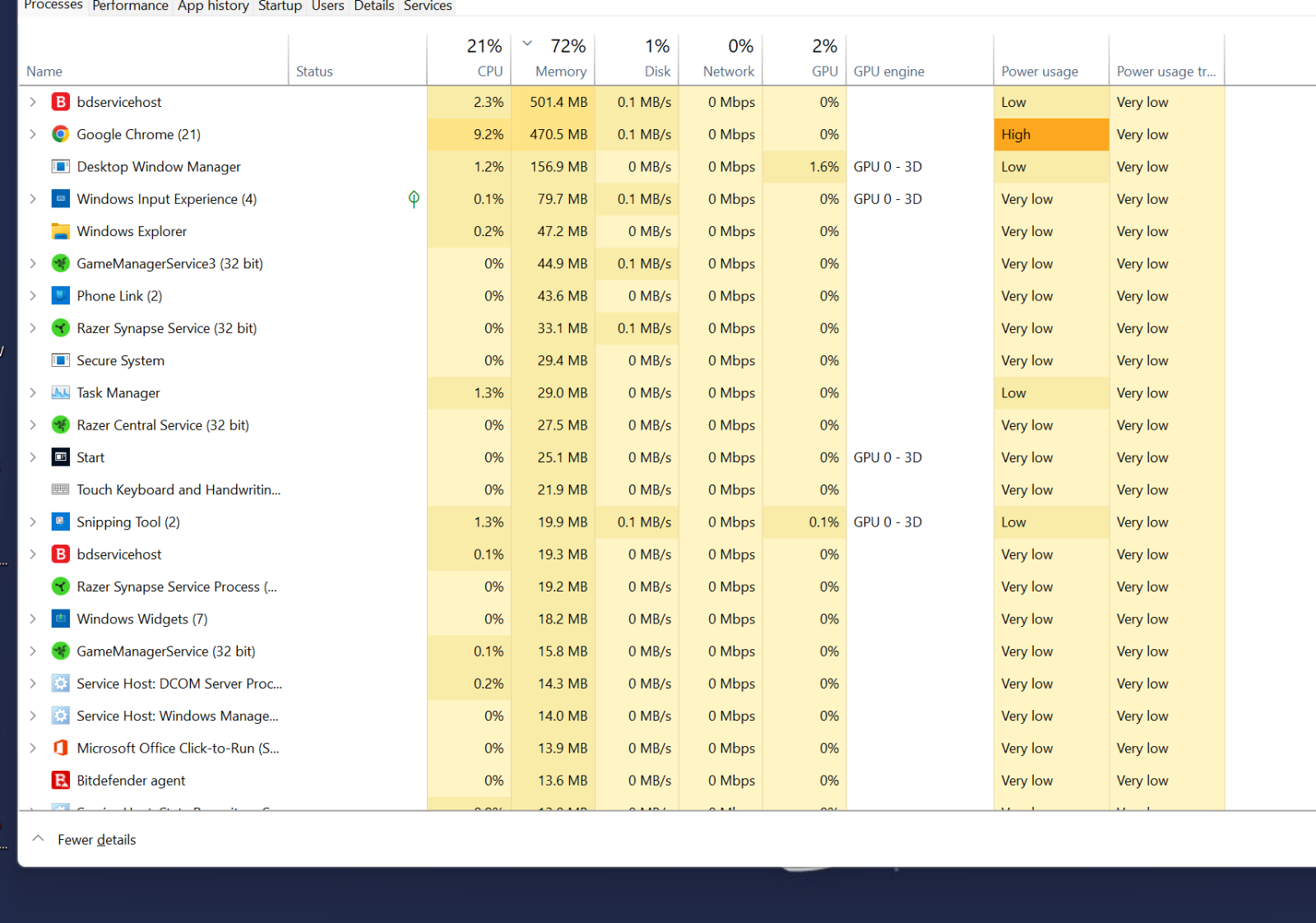1316x923 pixels.
Task: Sort by the GPU engine column header
Action: (x=920, y=60)
